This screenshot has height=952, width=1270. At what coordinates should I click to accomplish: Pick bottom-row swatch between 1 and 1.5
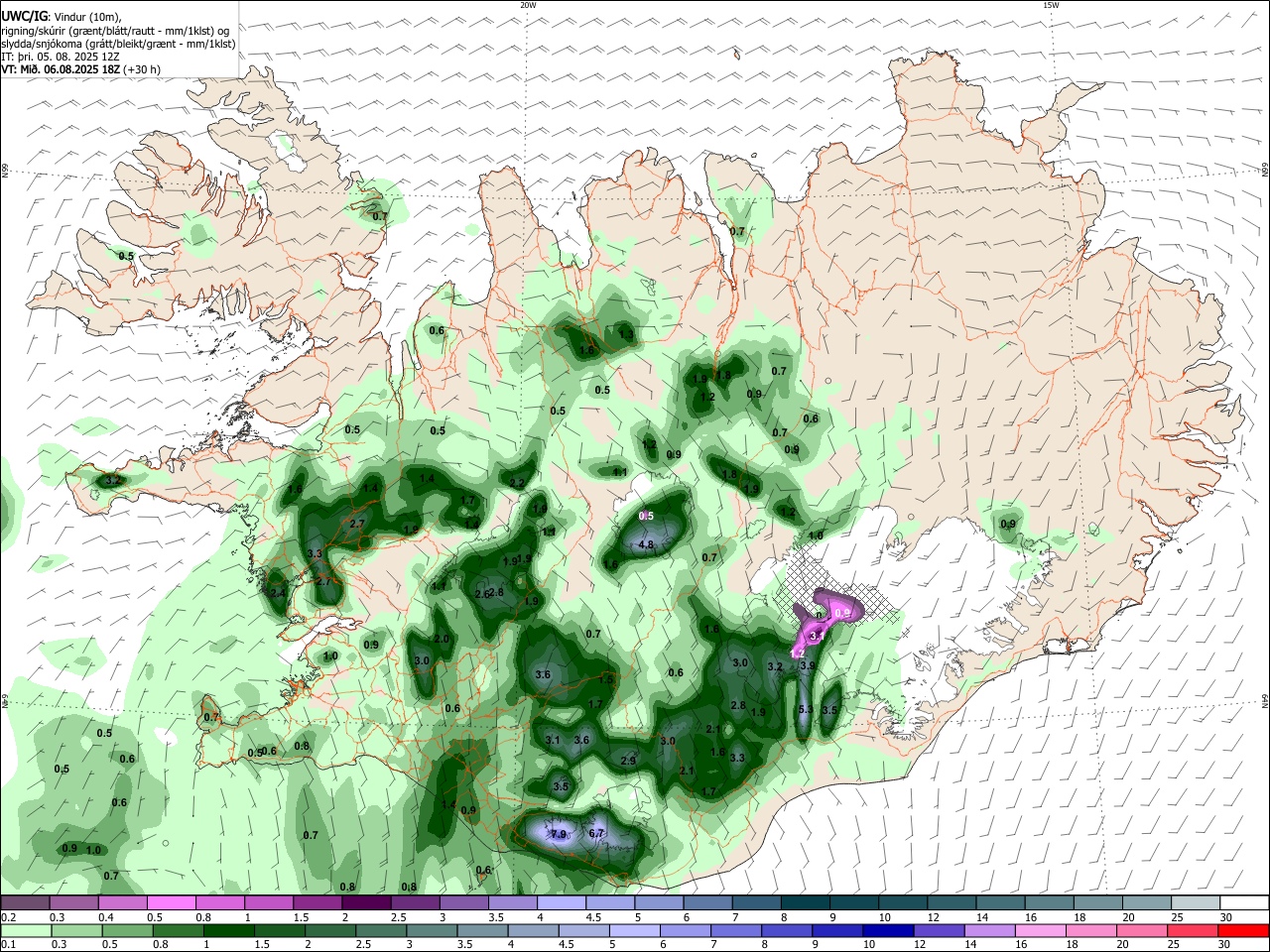point(229,930)
